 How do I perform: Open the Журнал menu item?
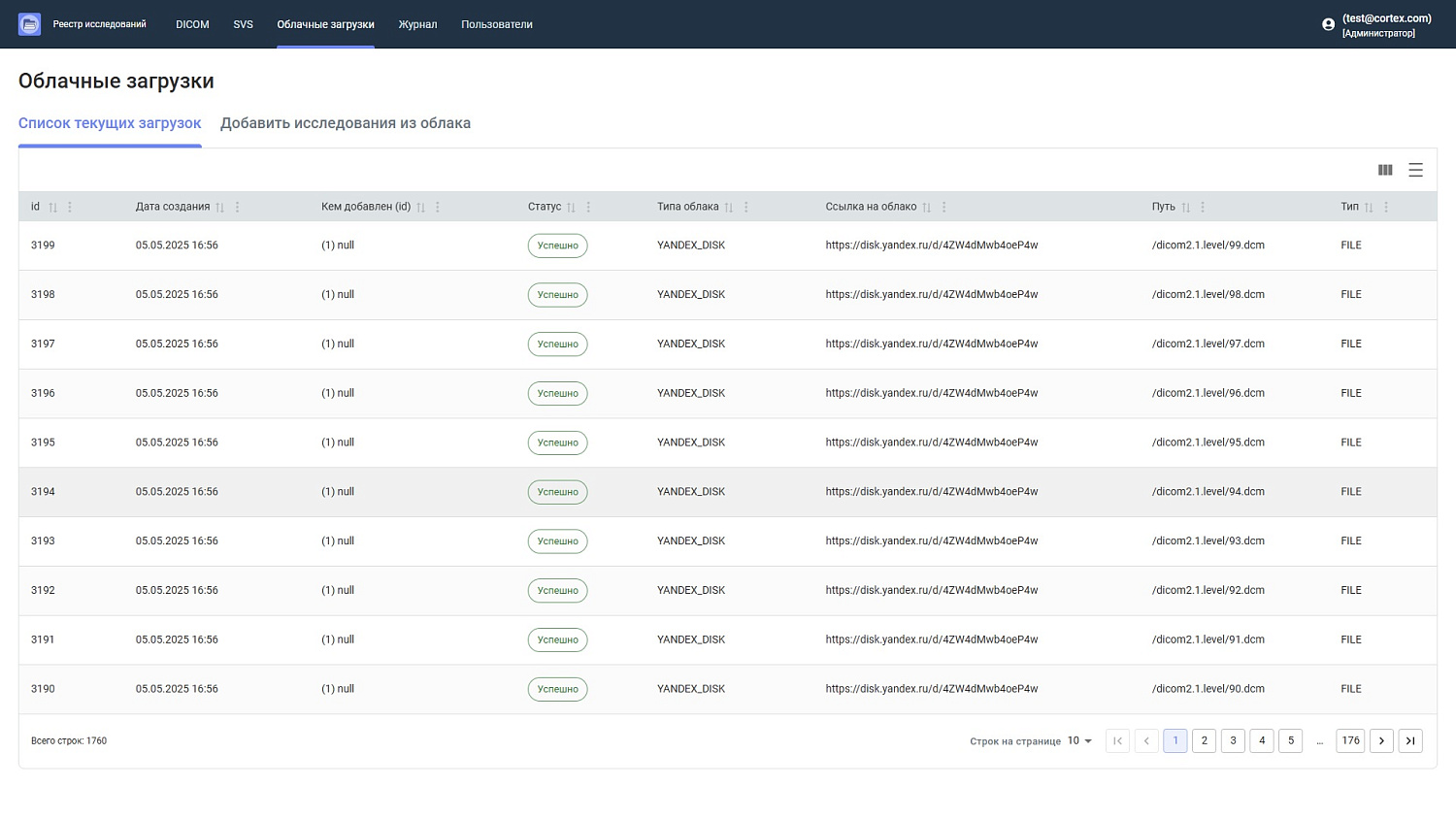point(417,24)
